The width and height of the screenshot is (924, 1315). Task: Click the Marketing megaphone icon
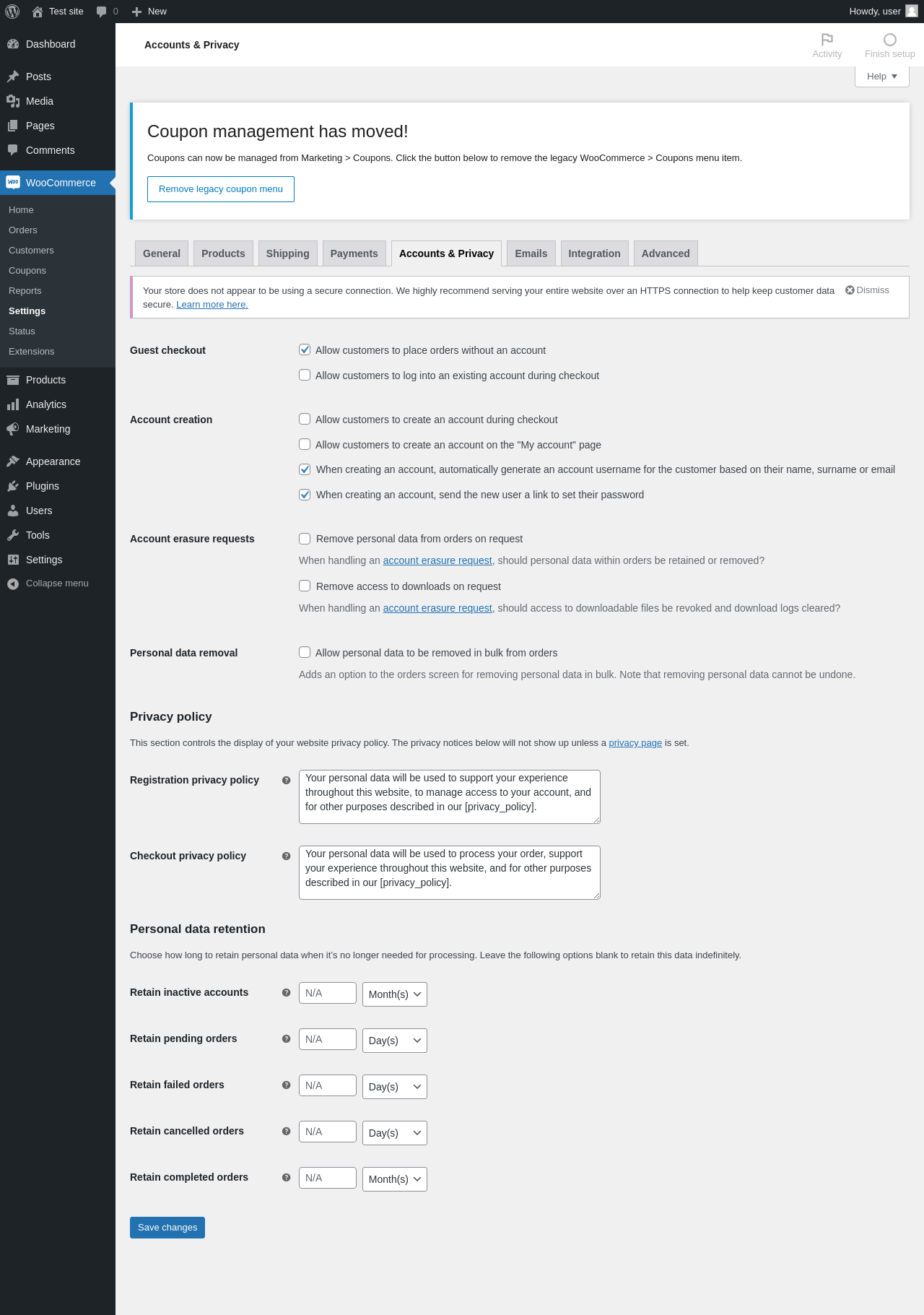[x=13, y=429]
